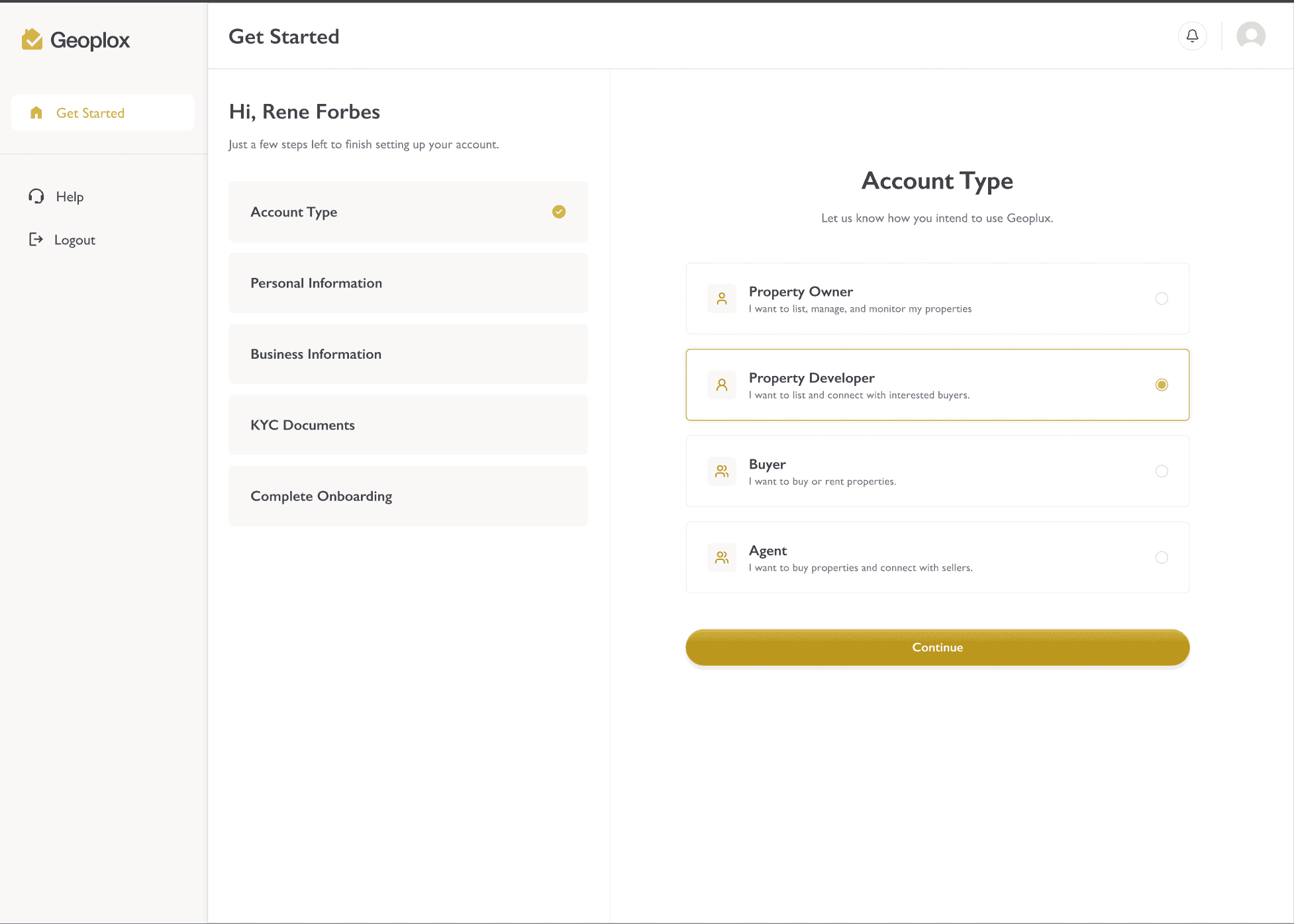Open the notifications bell
This screenshot has width=1294, height=924.
[x=1192, y=36]
